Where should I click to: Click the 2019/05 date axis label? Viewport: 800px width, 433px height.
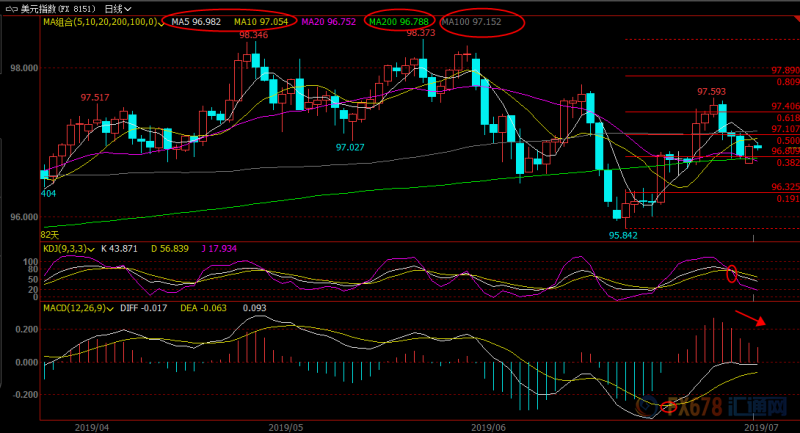[x=286, y=427]
